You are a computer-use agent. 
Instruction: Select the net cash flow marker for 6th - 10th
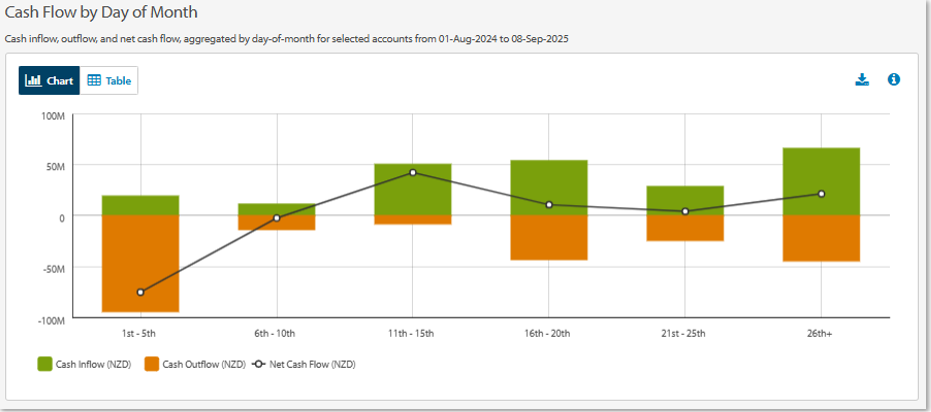(x=277, y=217)
